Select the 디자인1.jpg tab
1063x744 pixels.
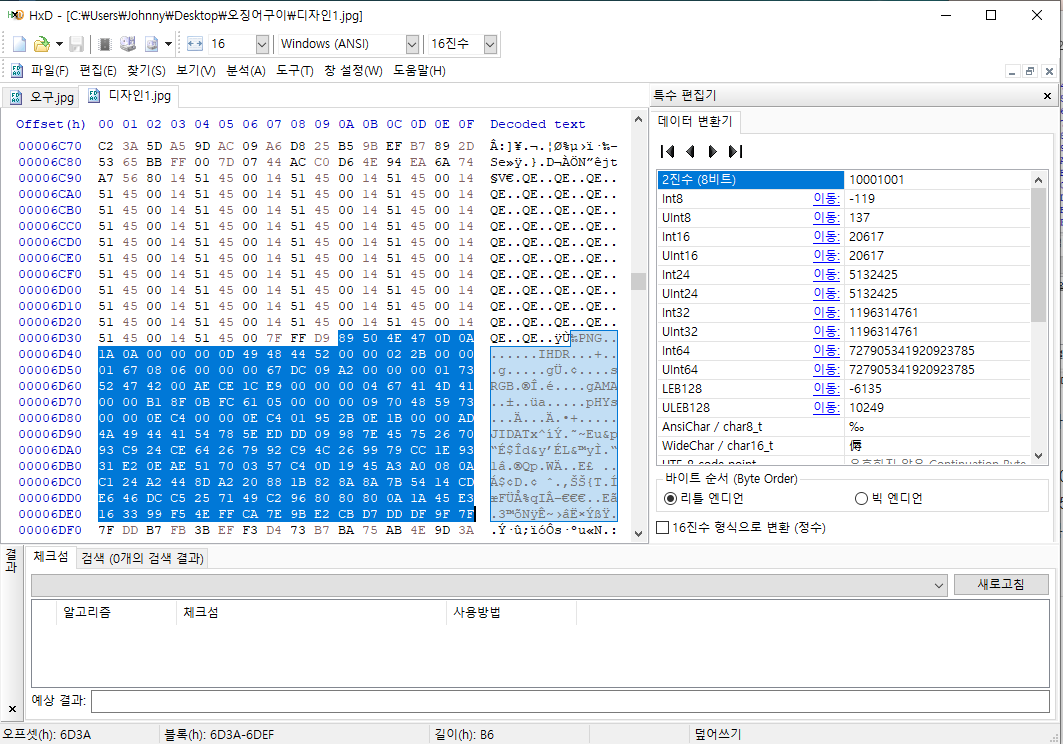coord(129,96)
